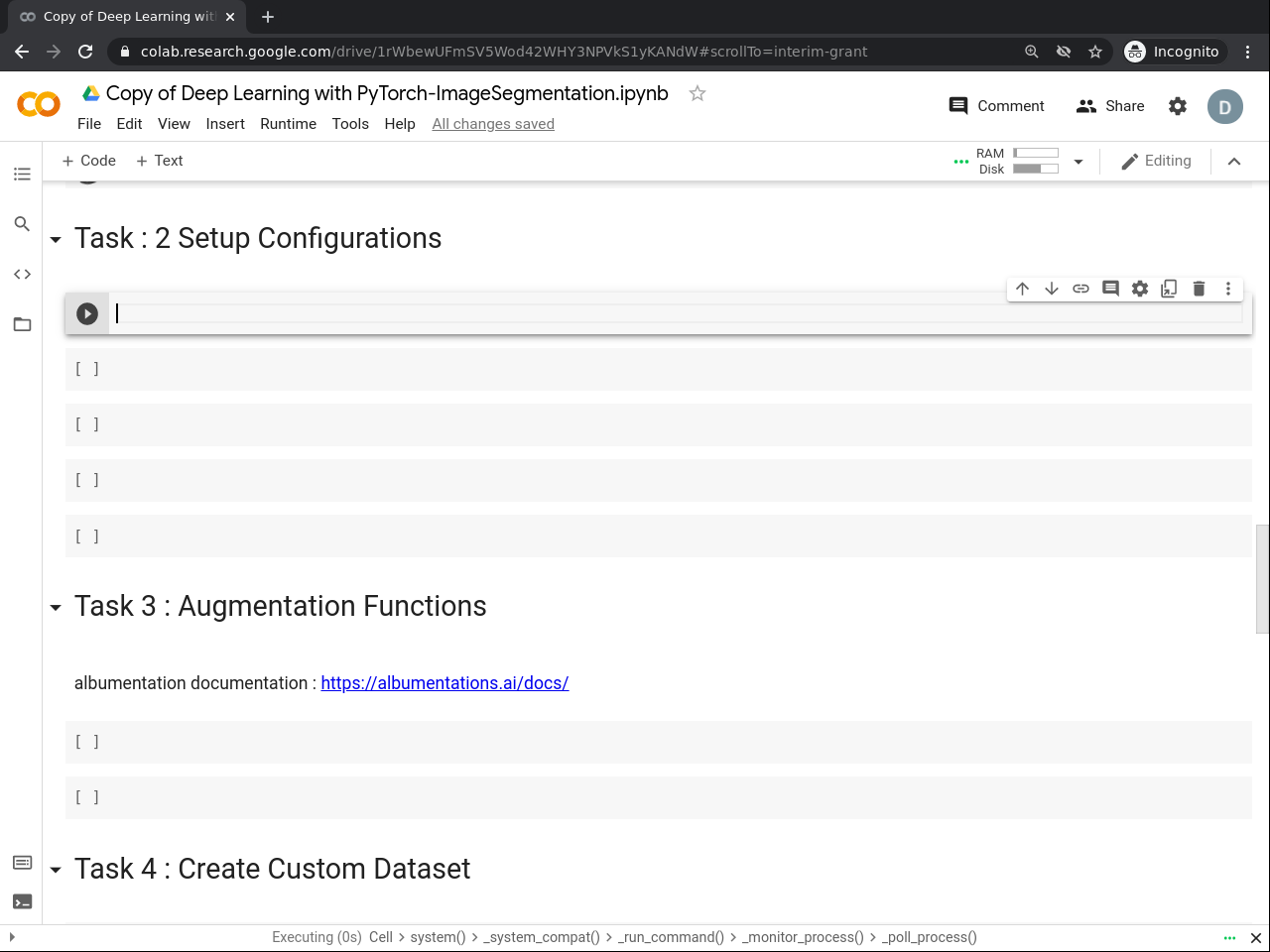Run the focused code cell

pos(87,314)
